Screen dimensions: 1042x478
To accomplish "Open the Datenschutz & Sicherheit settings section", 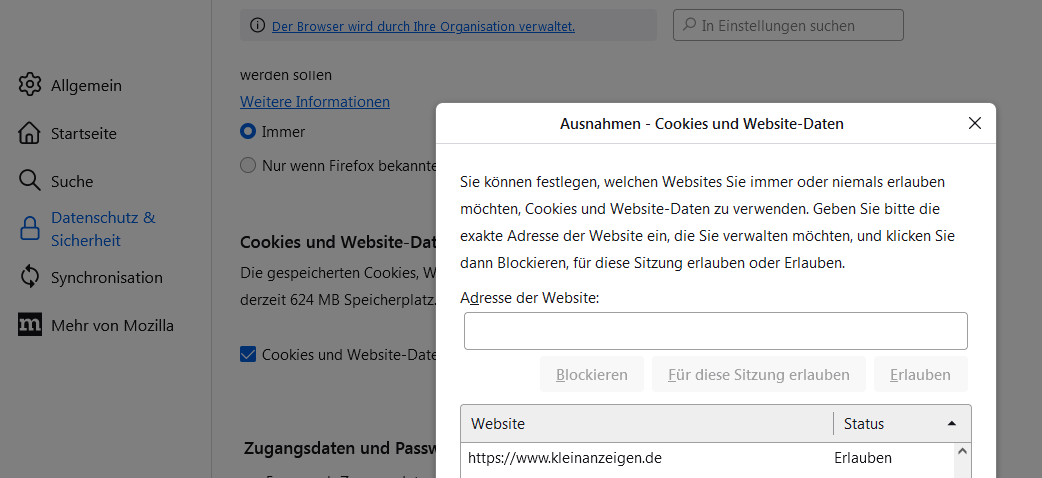I will click(103, 229).
